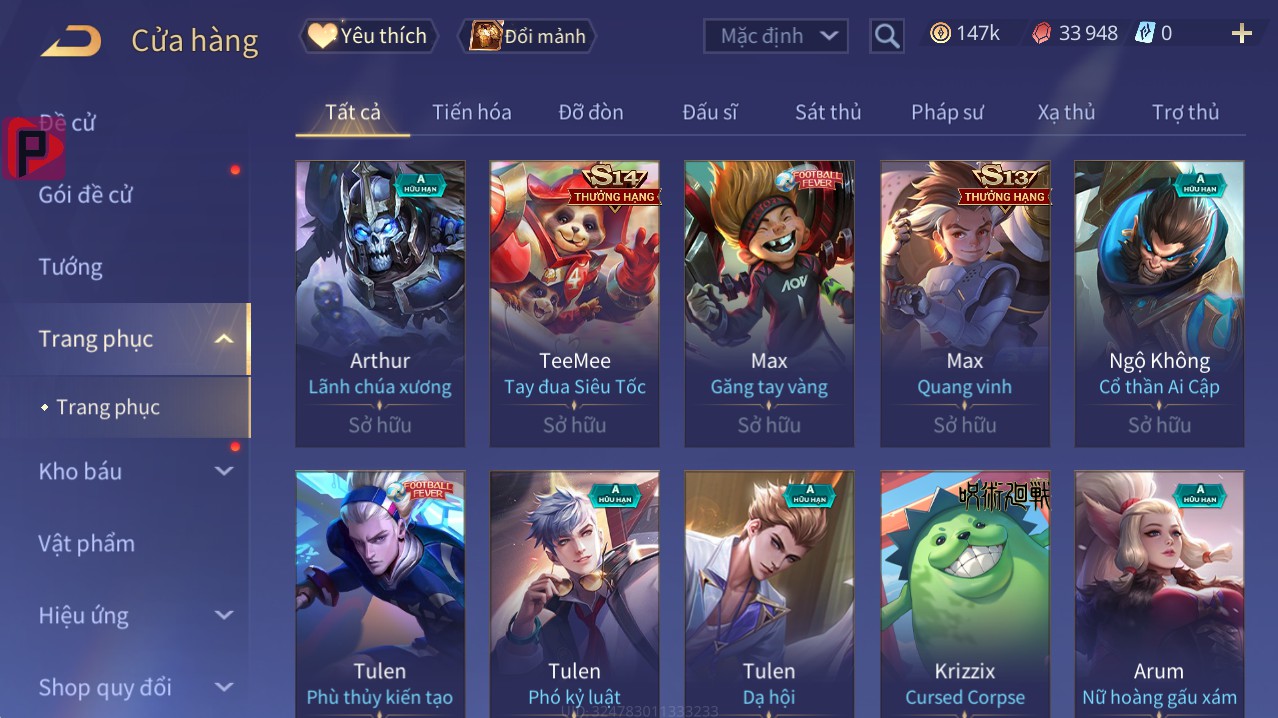
Task: Open the Mặc định sort dropdown
Action: point(776,36)
